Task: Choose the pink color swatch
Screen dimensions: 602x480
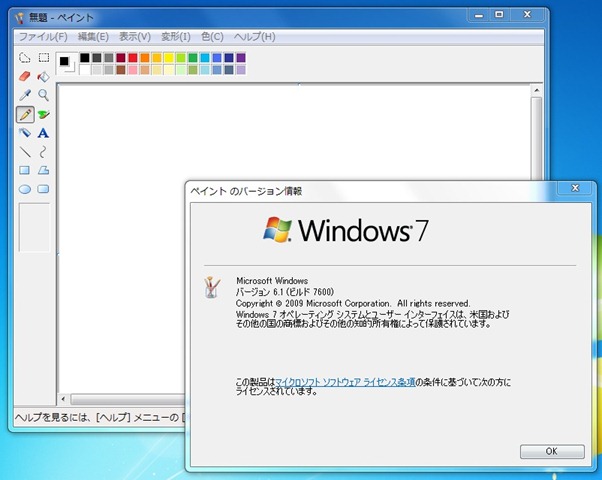Action: (133, 70)
